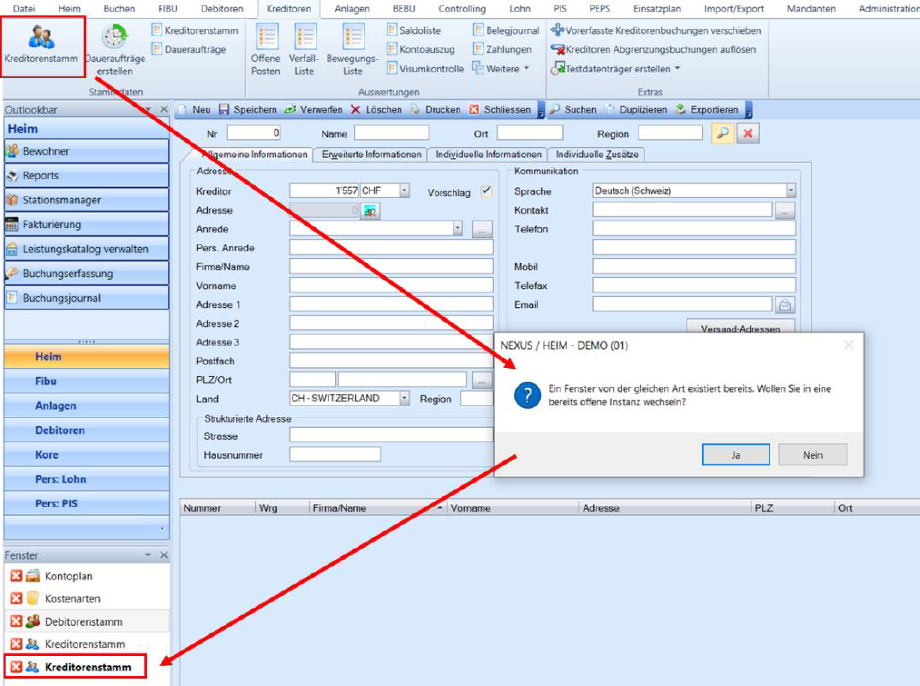
Task: Select Bewohner in the Outlookbar
Action: (86, 151)
